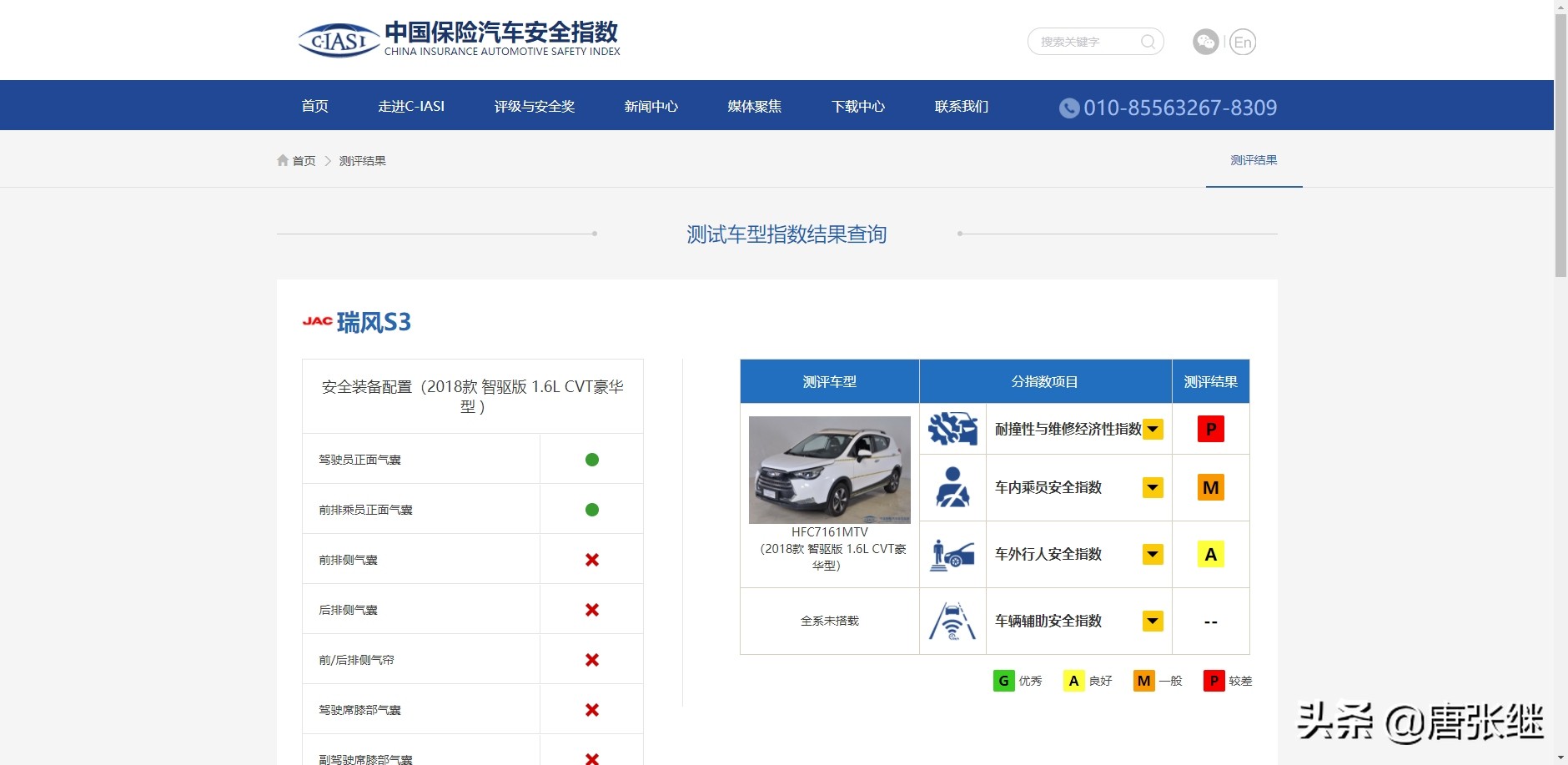Open the WeChat sharing icon
This screenshot has height=765, width=1568.
tap(1207, 42)
